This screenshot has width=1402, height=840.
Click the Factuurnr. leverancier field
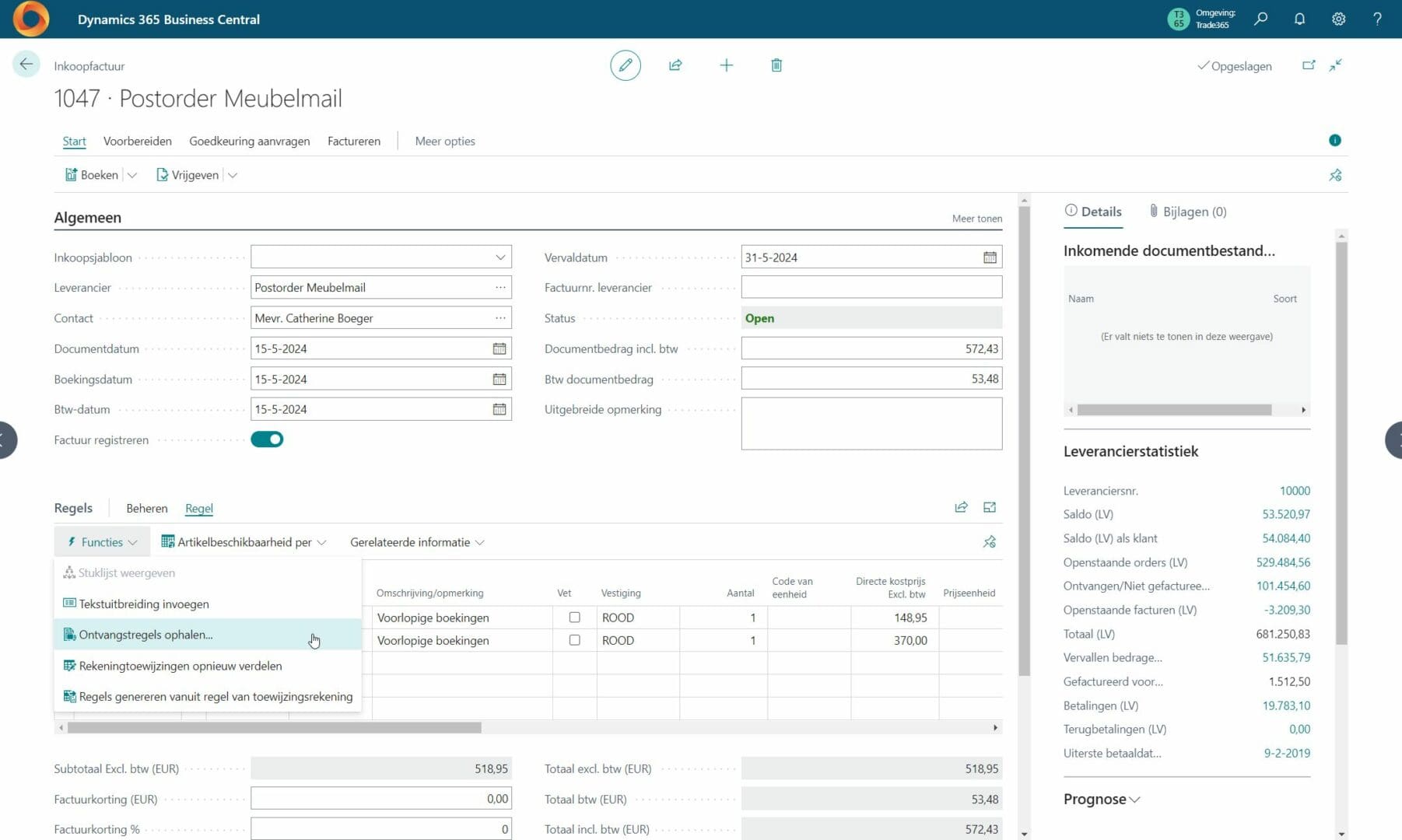tap(871, 287)
